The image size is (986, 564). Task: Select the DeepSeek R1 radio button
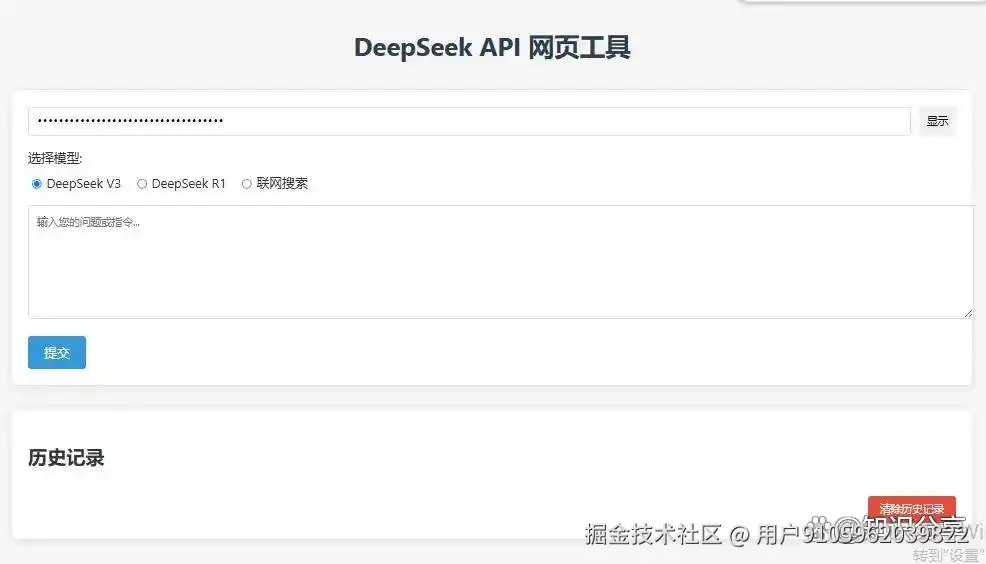142,184
